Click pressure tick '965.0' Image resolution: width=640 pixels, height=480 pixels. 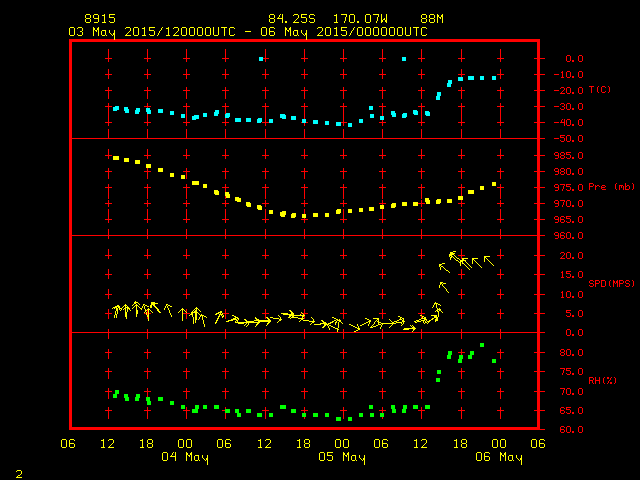[569, 220]
